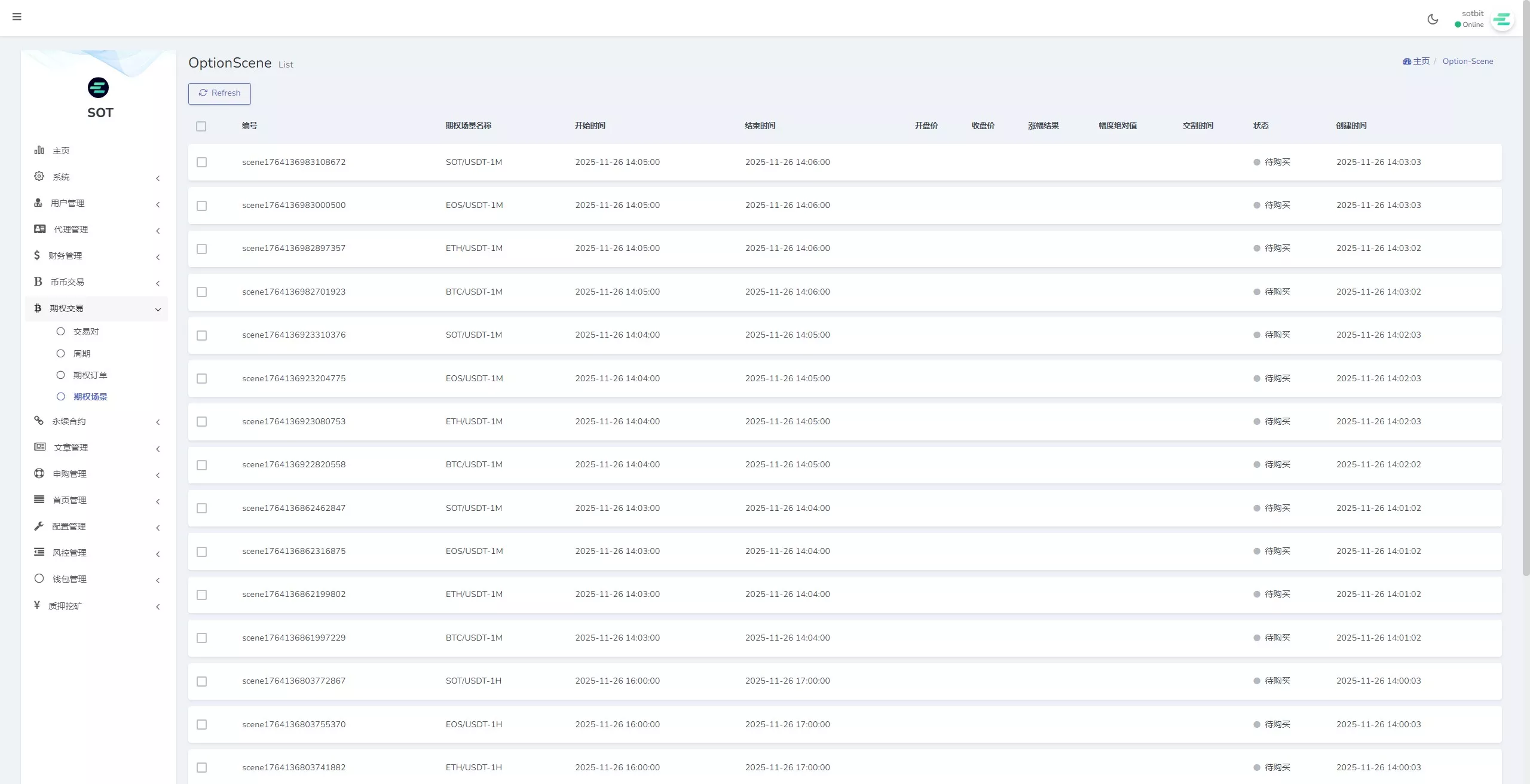
Task: Click the 财务管理 dollar icon
Action: (37, 255)
